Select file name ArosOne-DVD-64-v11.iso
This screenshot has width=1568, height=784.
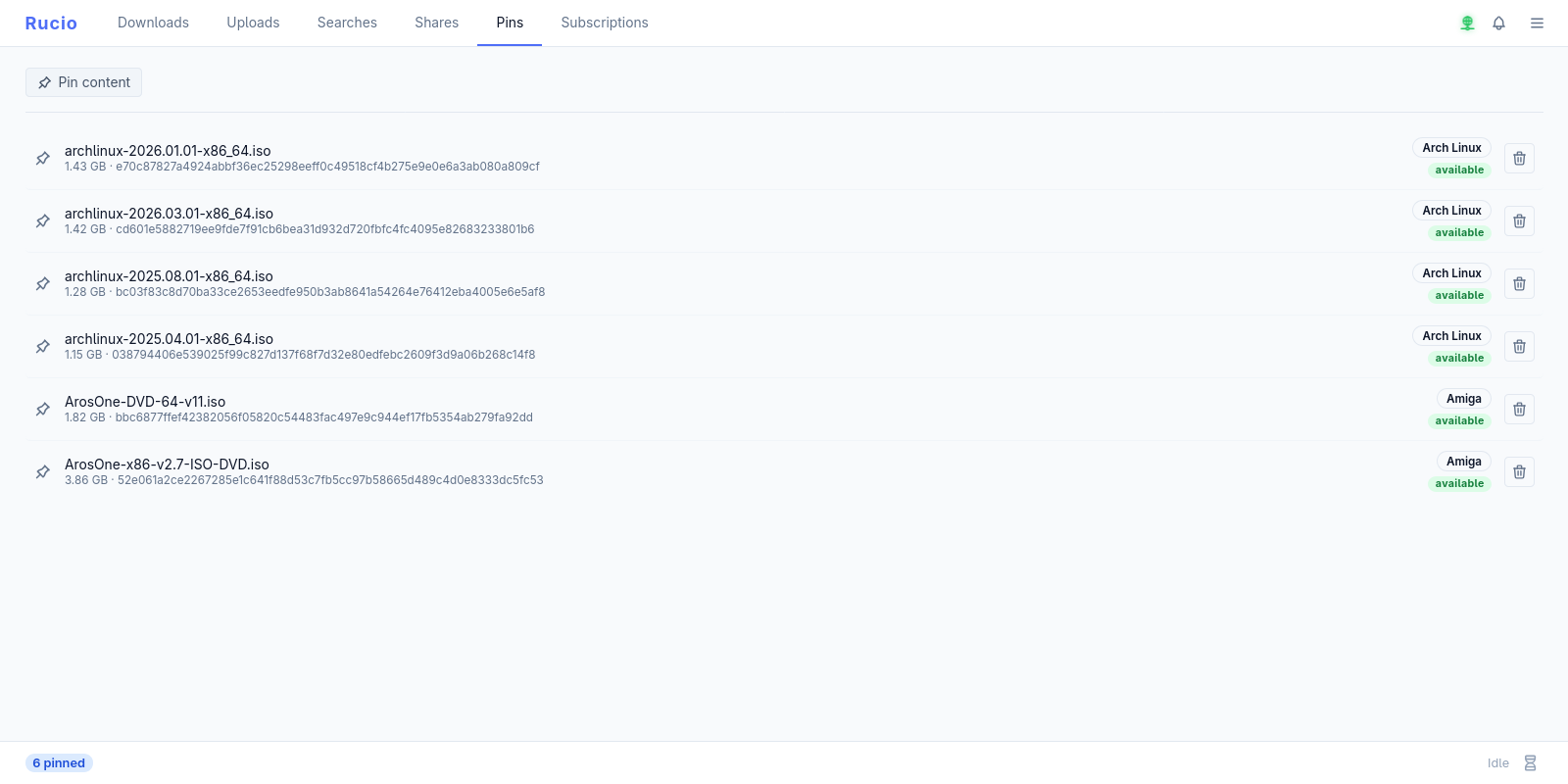pyautogui.click(x=145, y=402)
